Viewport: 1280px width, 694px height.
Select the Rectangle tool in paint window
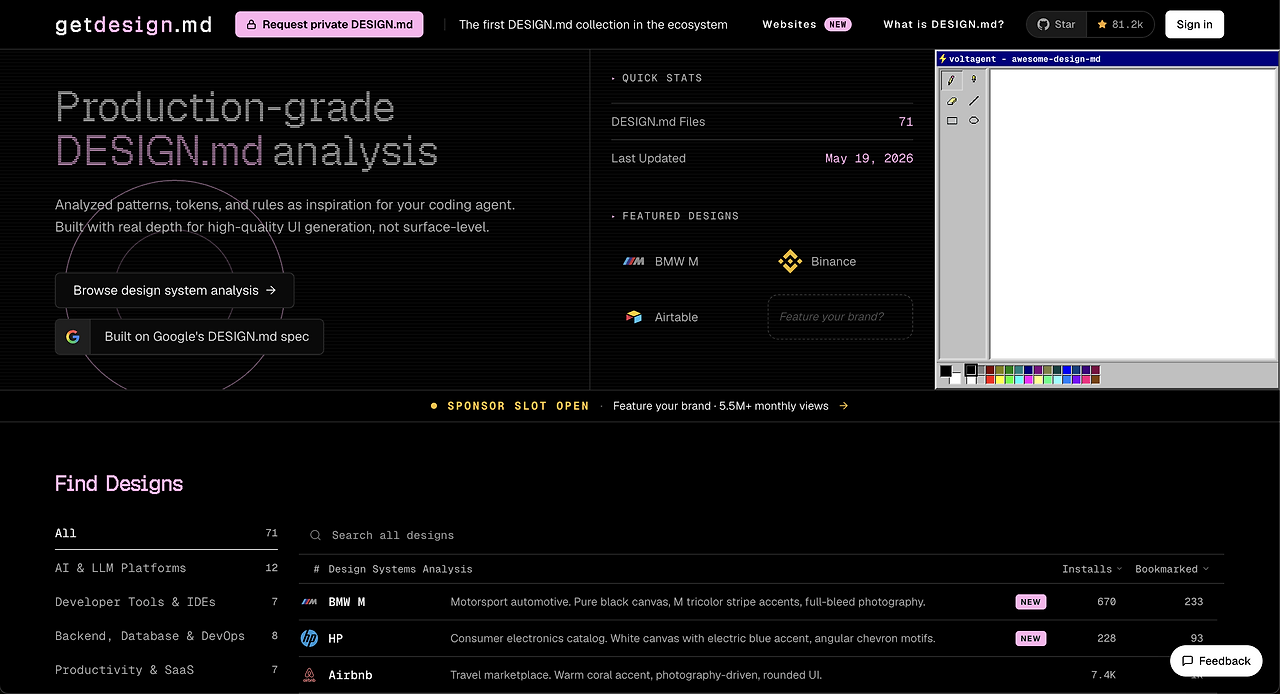coord(952,121)
